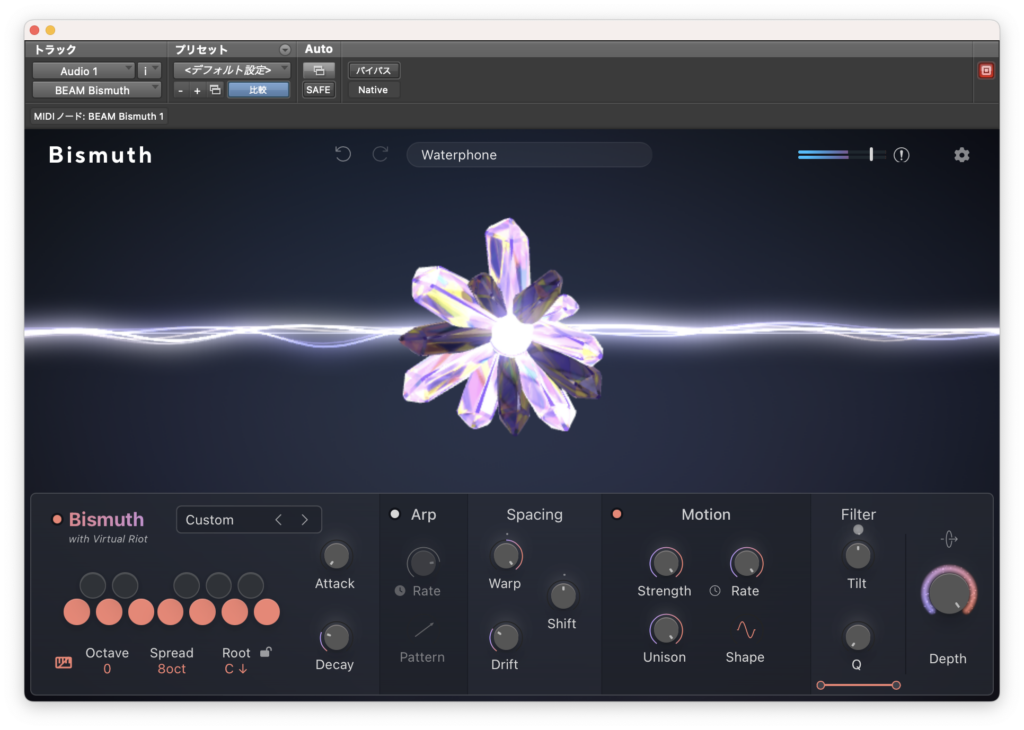Toggle the G white note circle
This screenshot has width=1024, height=730.
pyautogui.click(x=202, y=612)
